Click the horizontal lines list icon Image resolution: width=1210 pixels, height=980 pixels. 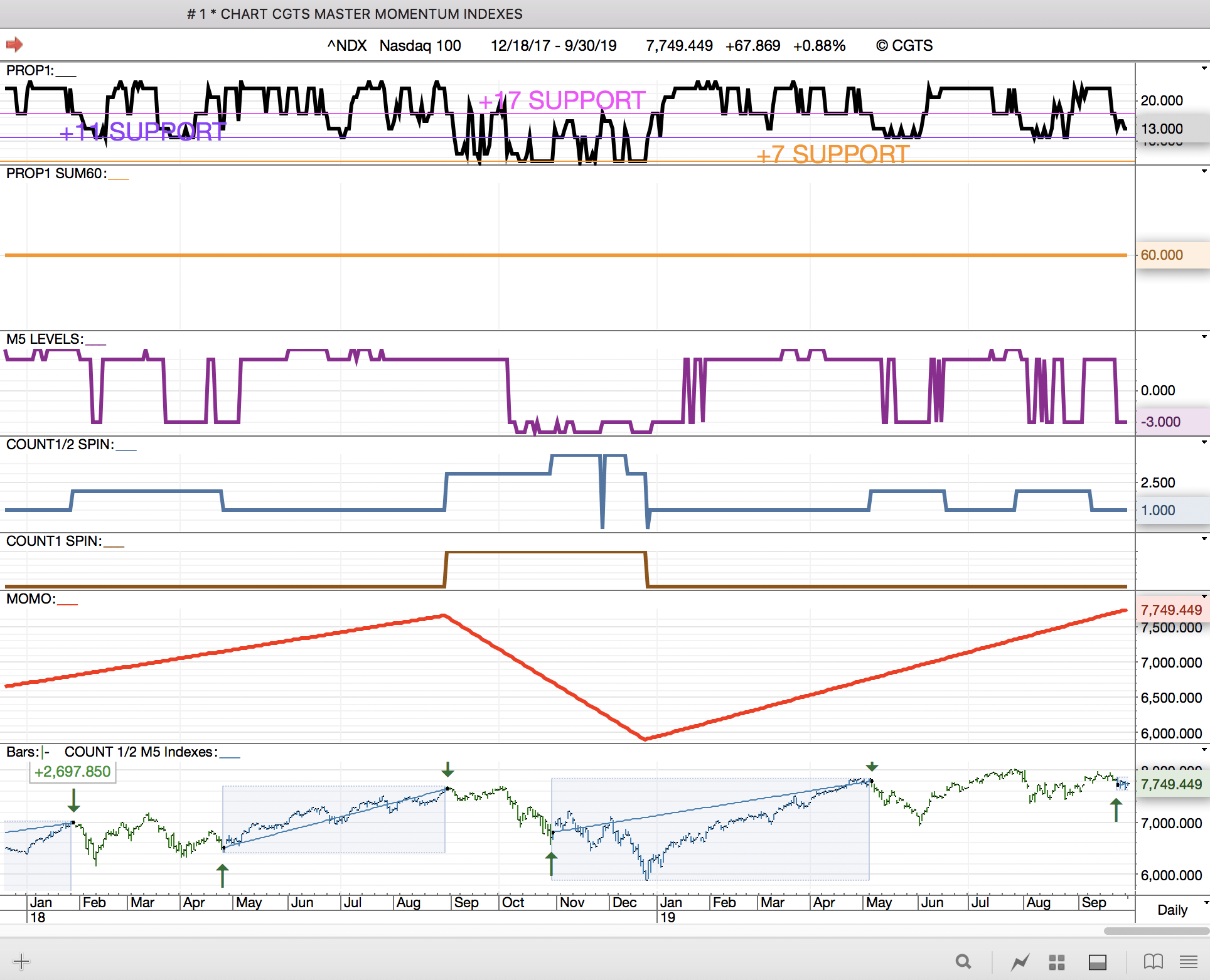pos(1189,961)
